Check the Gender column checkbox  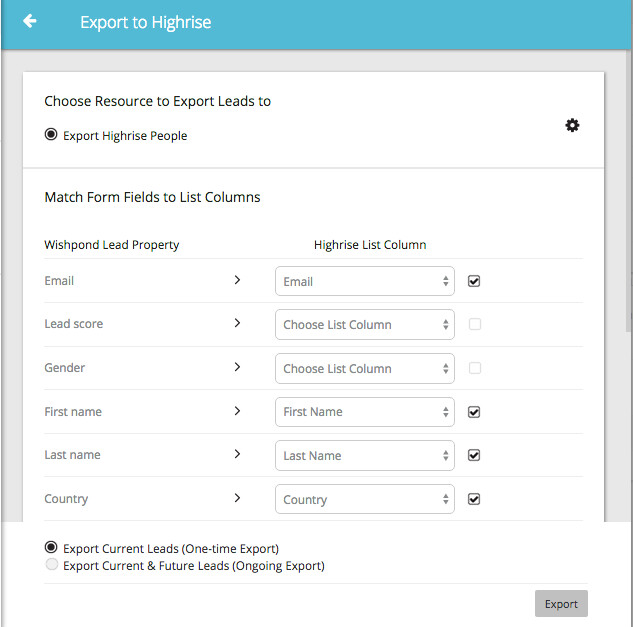click(x=475, y=368)
